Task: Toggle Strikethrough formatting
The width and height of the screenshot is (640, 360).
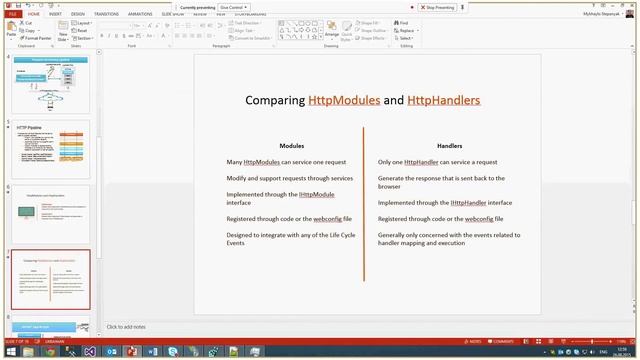Action: point(131,36)
